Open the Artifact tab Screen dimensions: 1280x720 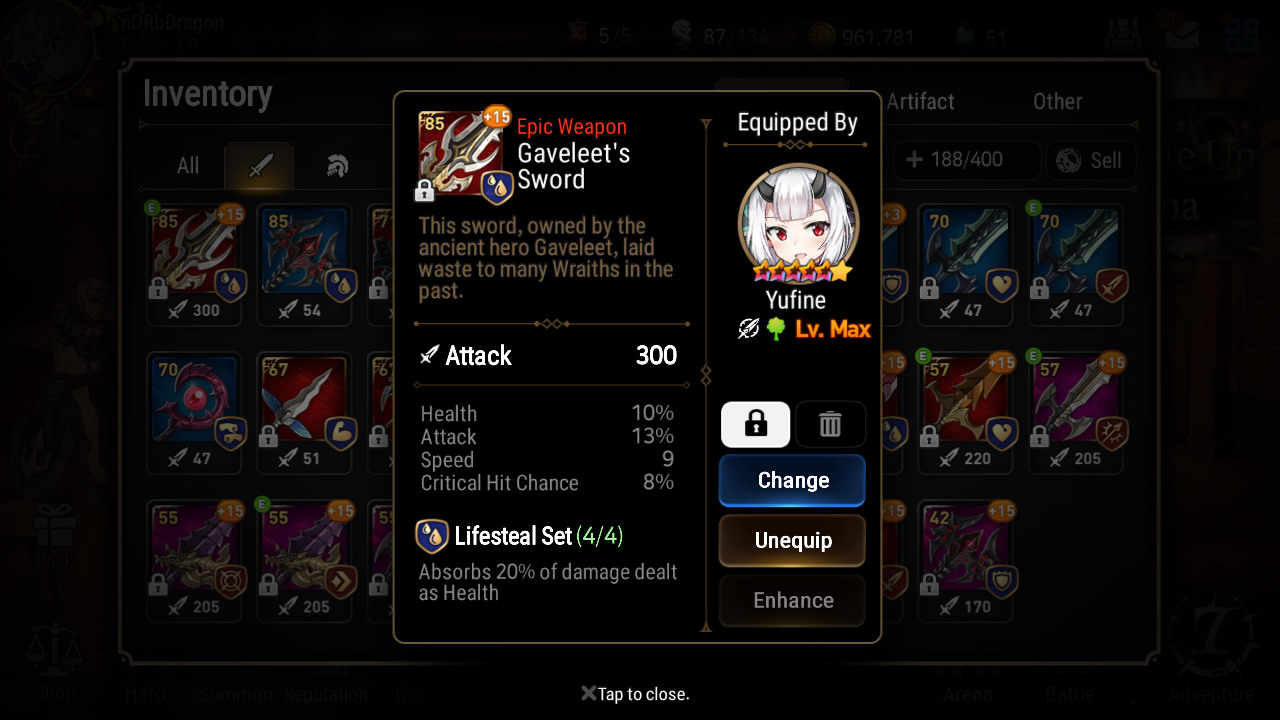[x=920, y=101]
